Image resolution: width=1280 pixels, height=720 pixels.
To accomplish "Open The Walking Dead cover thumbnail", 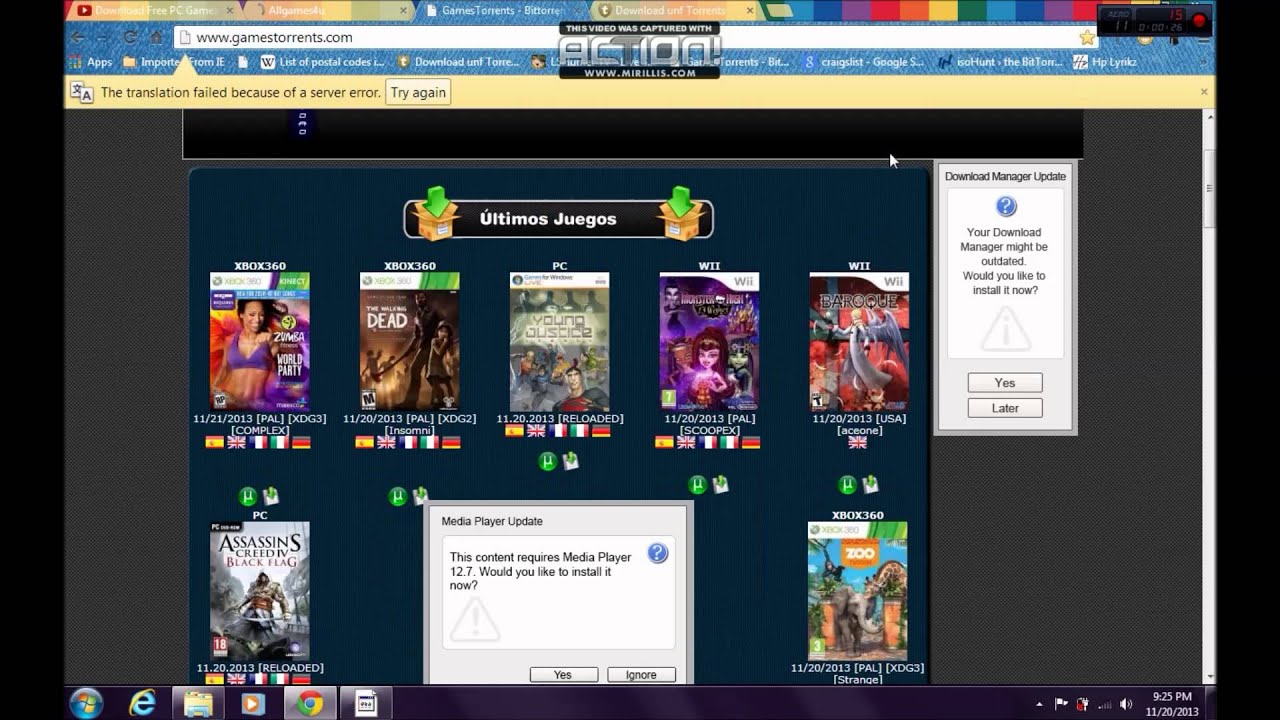I will tap(409, 341).
